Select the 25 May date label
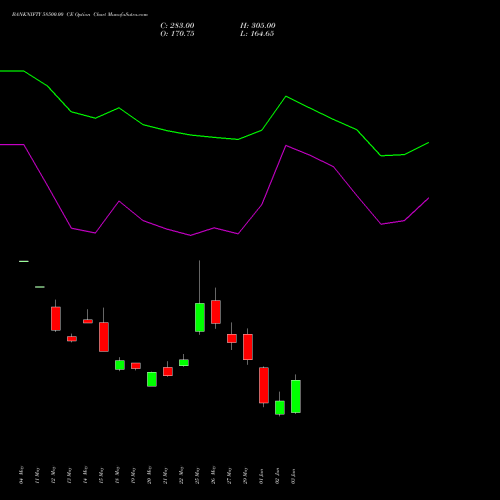Image resolution: width=500 pixels, height=500 pixels. tap(198, 475)
